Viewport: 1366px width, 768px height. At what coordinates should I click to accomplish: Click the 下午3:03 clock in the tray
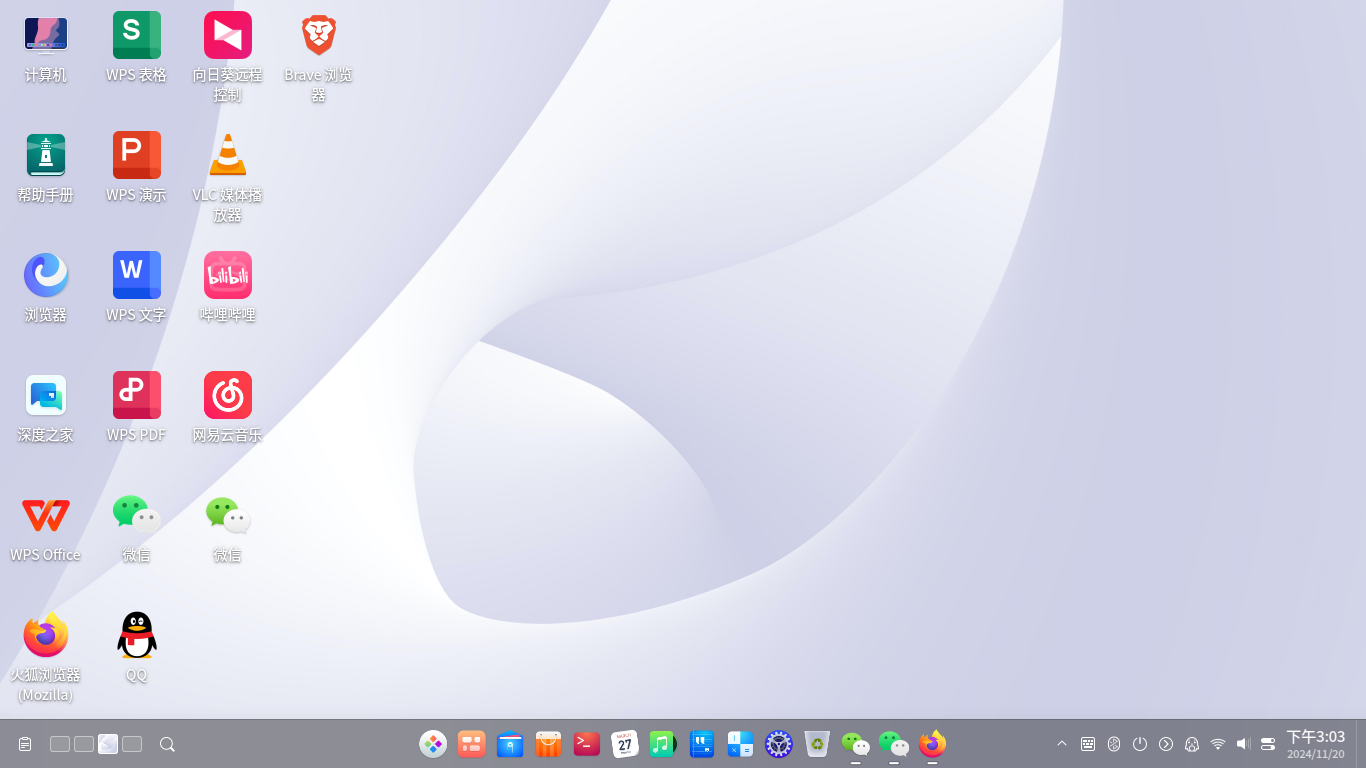tap(1316, 737)
